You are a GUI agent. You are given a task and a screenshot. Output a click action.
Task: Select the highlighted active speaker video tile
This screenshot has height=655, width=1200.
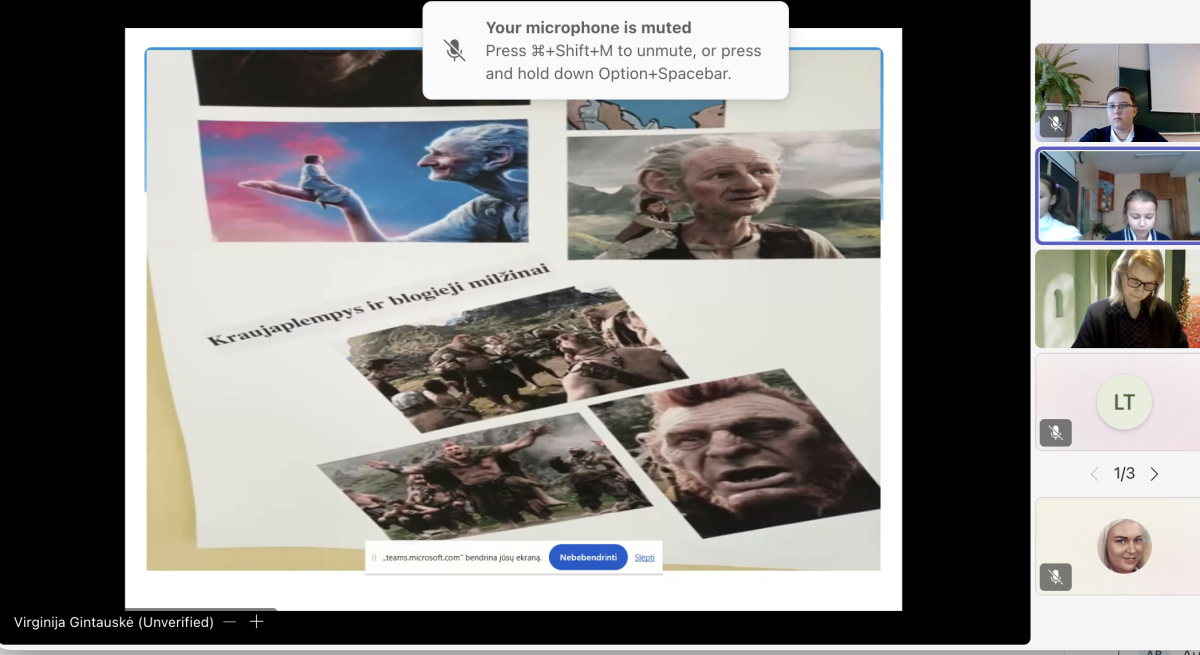tap(1117, 196)
